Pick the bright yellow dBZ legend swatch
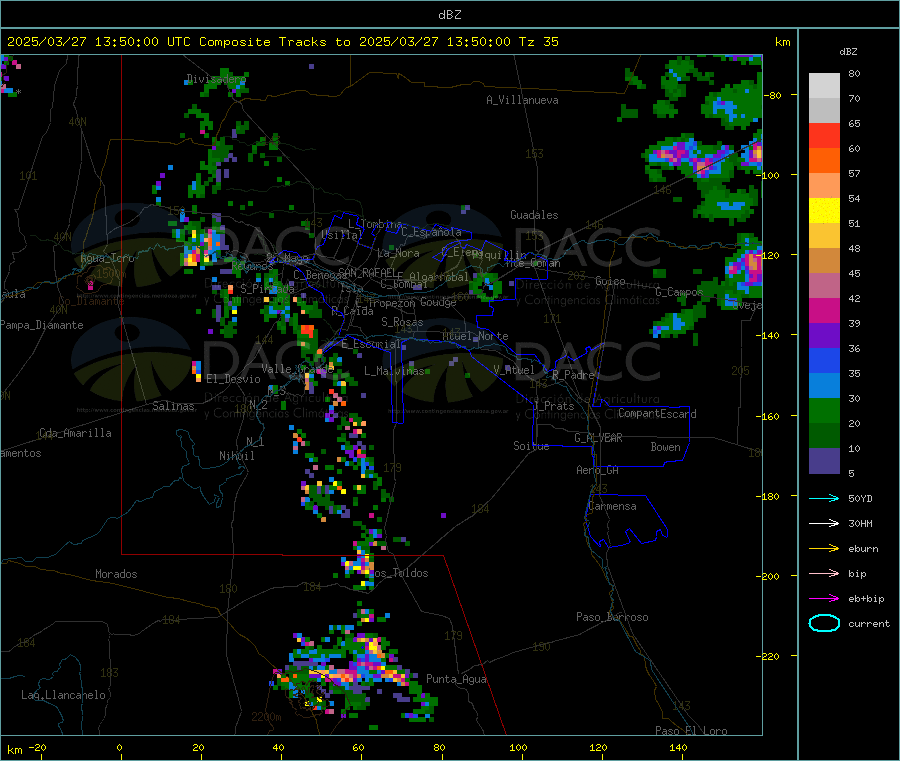 point(824,211)
